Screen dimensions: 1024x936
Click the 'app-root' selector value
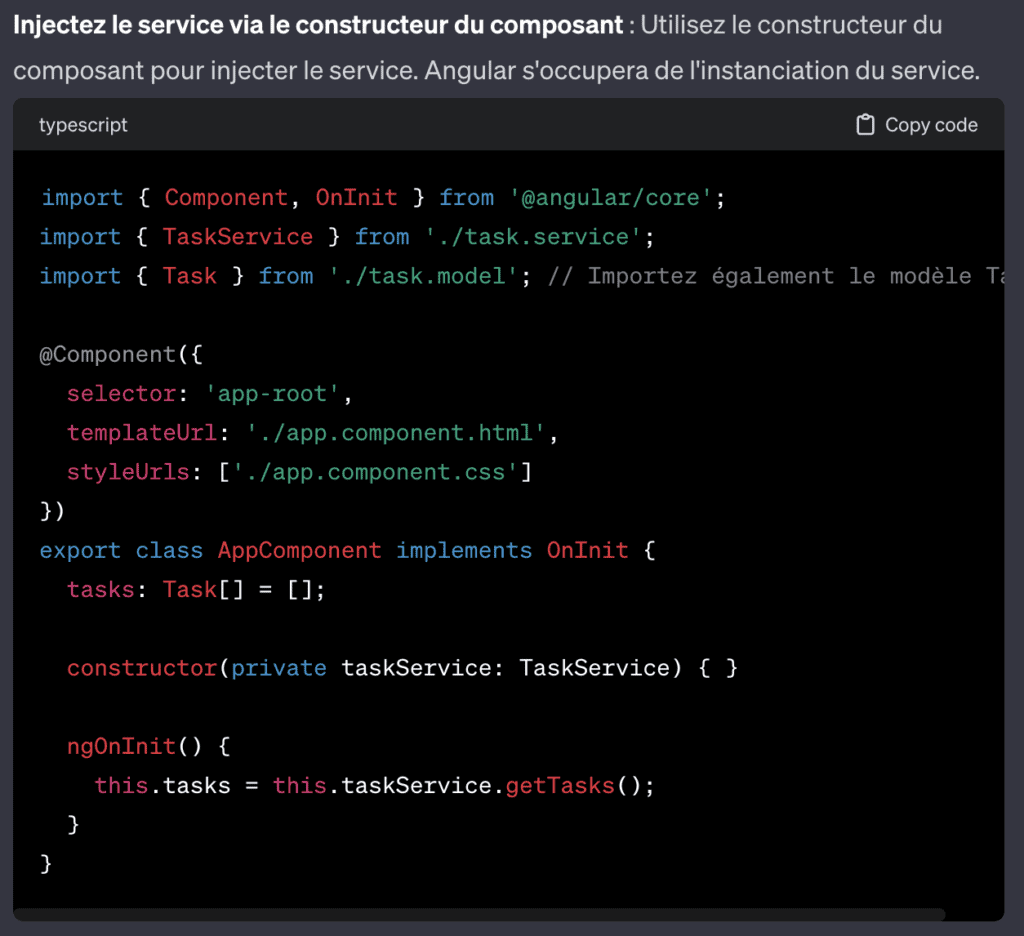click(273, 394)
